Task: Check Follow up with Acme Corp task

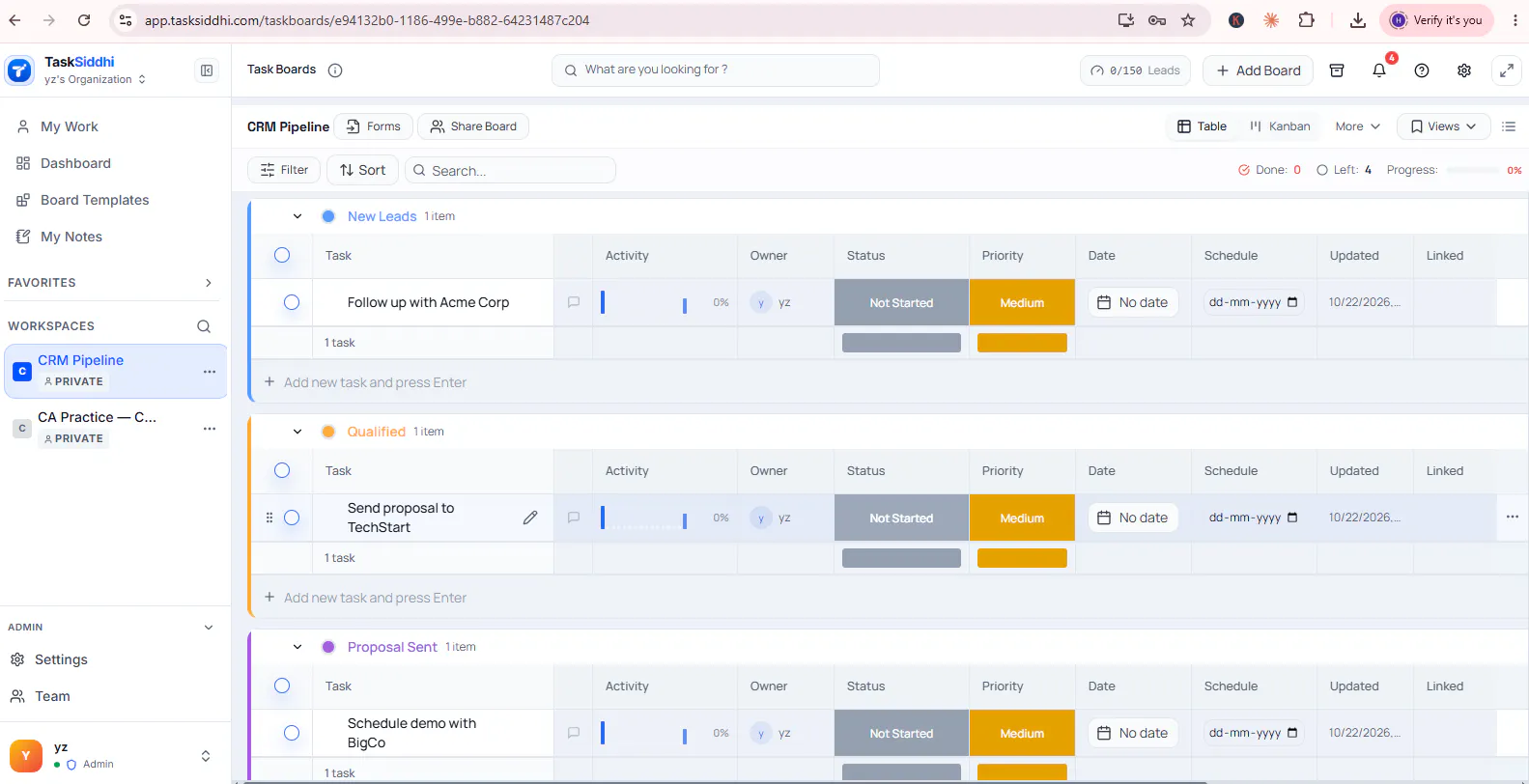Action: (x=292, y=302)
